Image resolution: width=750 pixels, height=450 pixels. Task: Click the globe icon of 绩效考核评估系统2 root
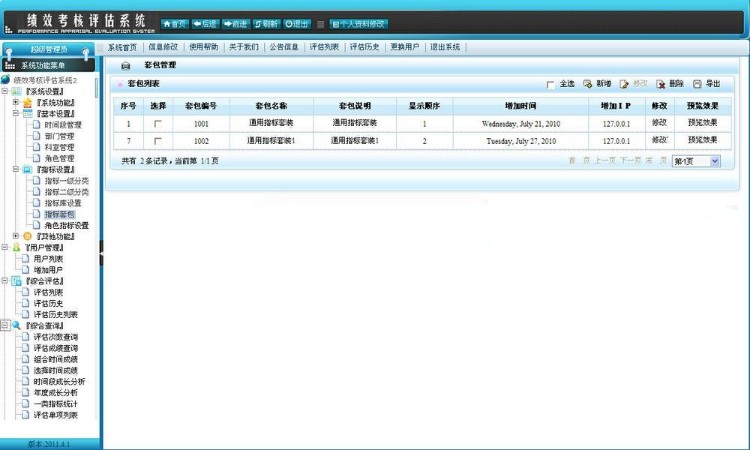click(5, 79)
